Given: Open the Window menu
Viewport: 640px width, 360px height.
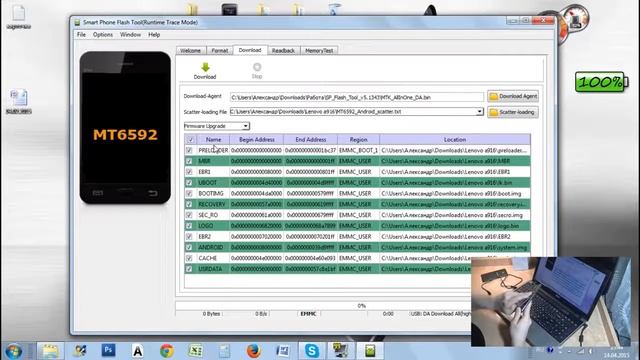Looking at the screenshot, I should pyautogui.click(x=130, y=35).
